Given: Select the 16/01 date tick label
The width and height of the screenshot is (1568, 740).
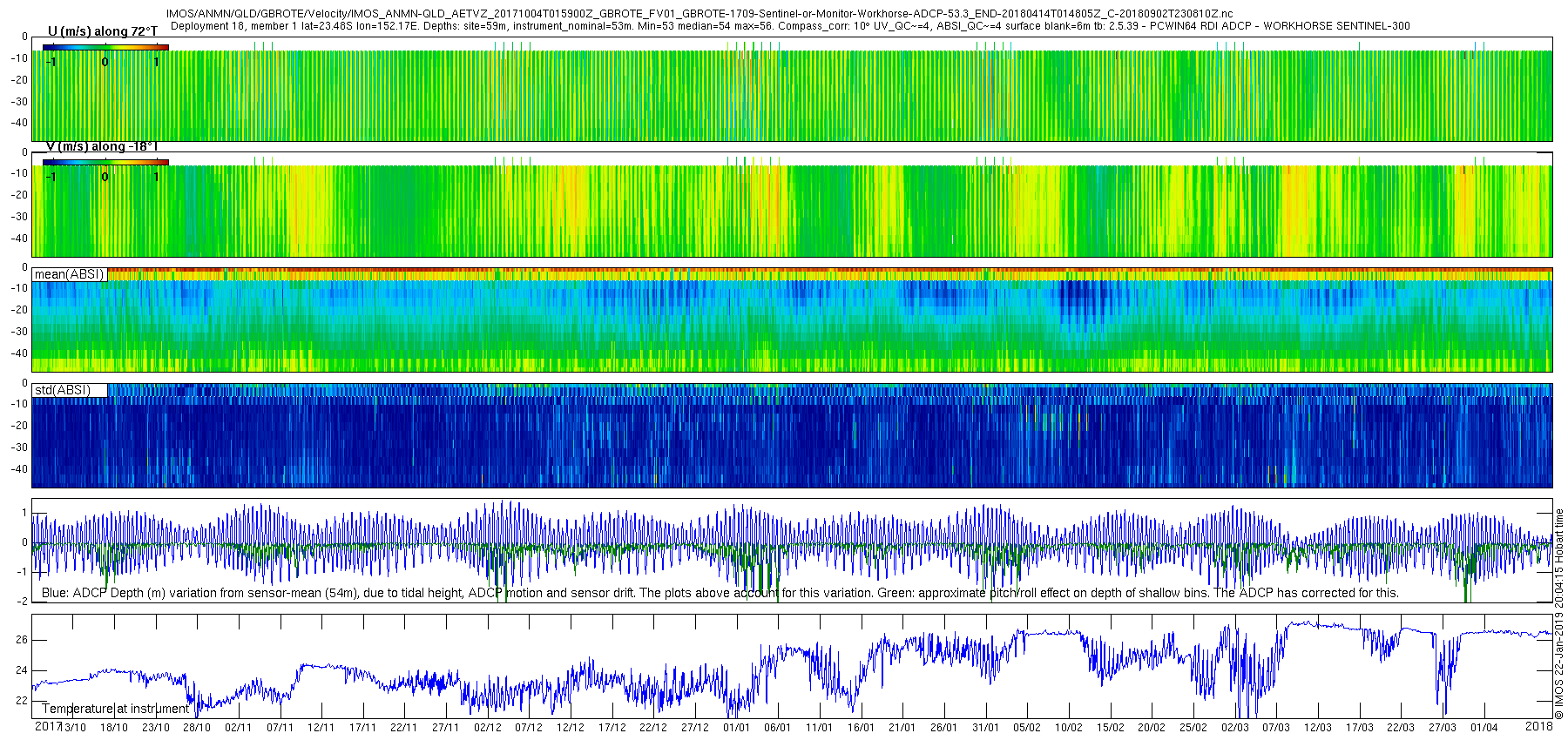Looking at the screenshot, I should pyautogui.click(x=861, y=728).
